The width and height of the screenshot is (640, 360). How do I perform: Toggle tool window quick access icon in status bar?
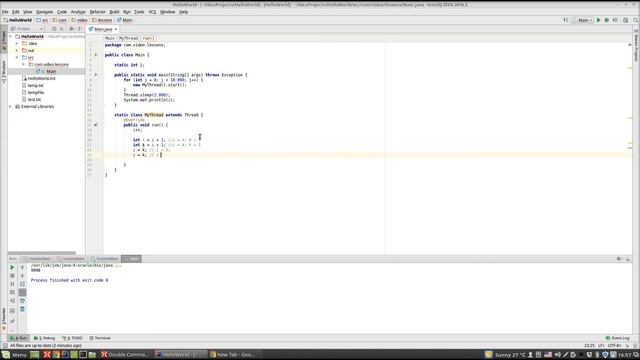(x=5, y=346)
